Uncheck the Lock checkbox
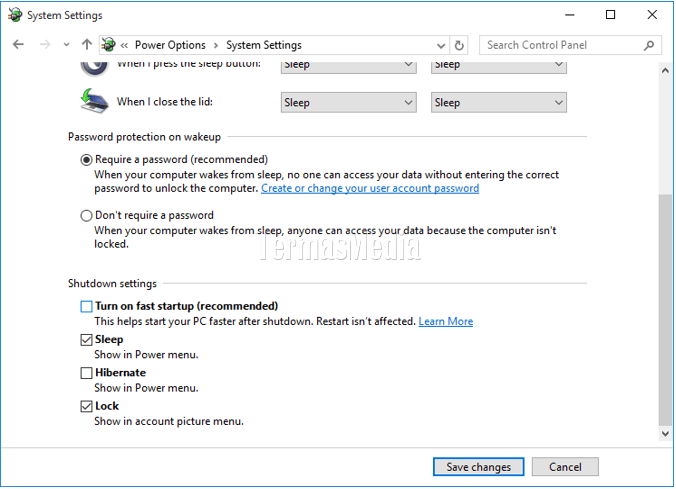Screen dimensions: 676x489 [x=86, y=406]
